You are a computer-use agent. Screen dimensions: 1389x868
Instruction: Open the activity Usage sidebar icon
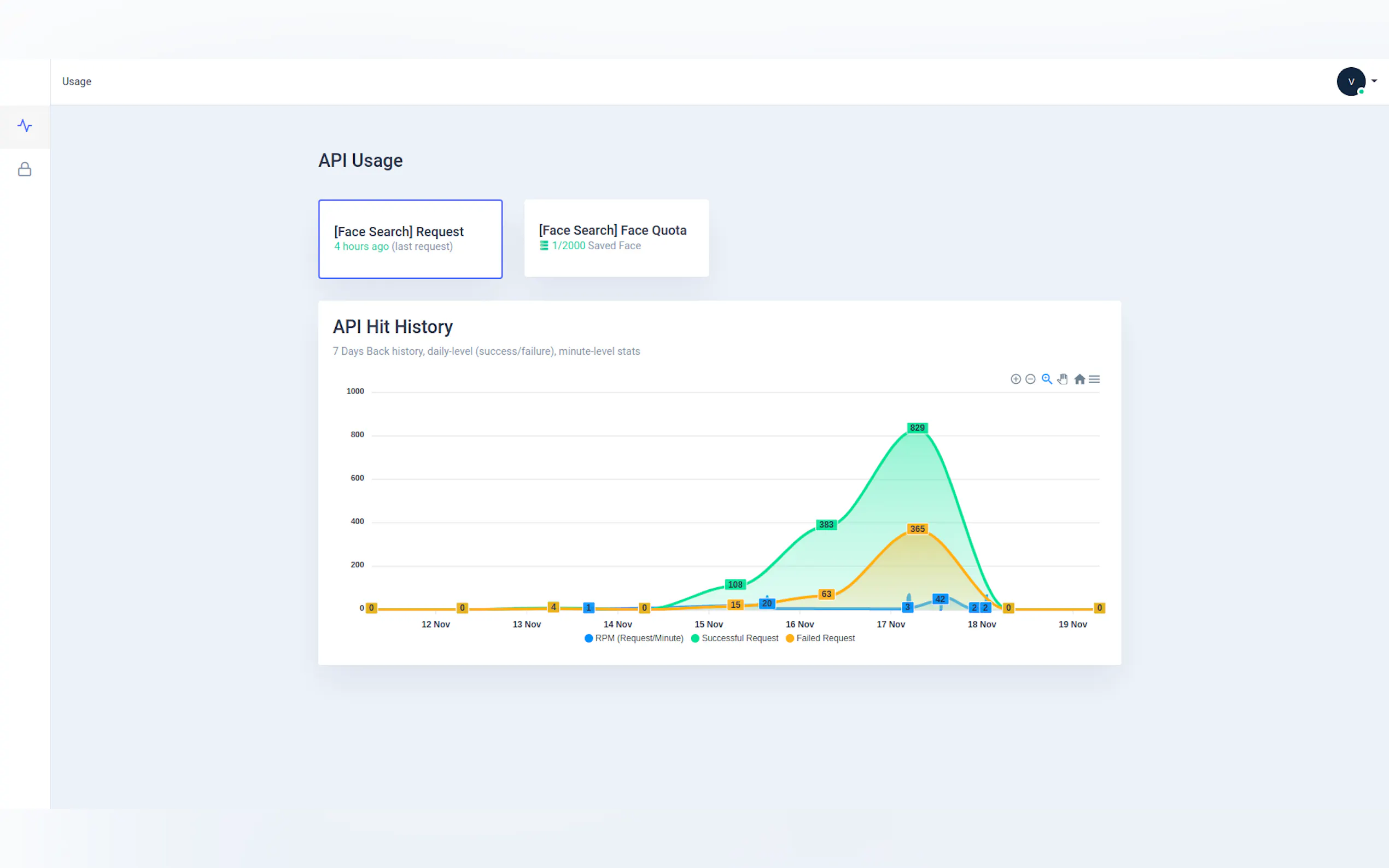[25, 126]
